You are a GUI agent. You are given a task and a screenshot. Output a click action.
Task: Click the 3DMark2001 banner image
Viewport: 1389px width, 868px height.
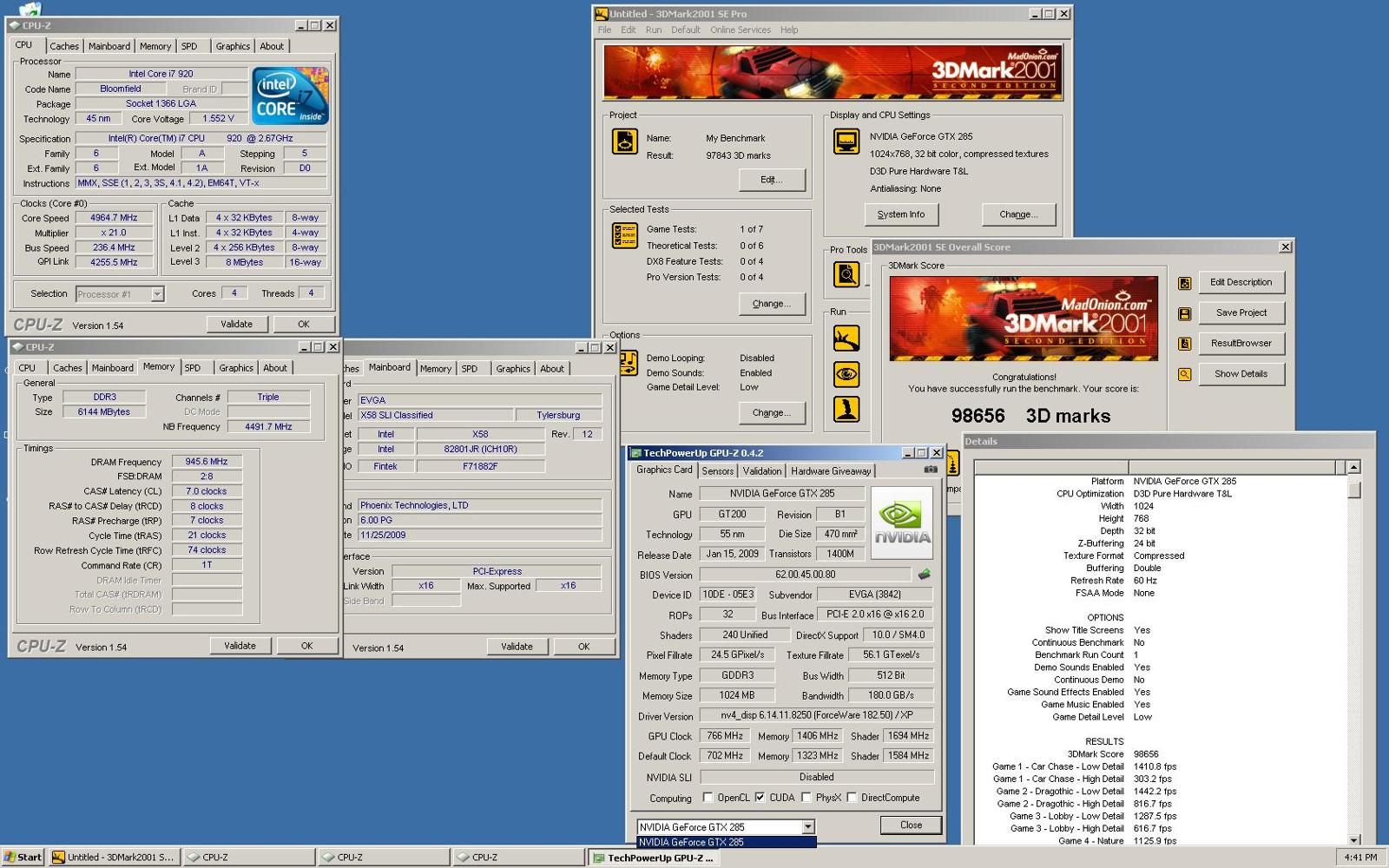coord(833,72)
